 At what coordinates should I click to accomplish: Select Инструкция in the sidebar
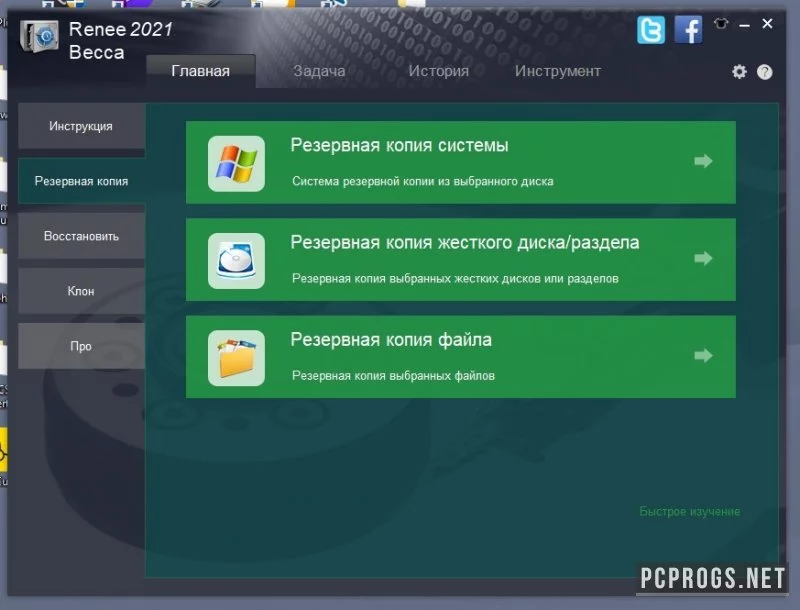pos(82,126)
